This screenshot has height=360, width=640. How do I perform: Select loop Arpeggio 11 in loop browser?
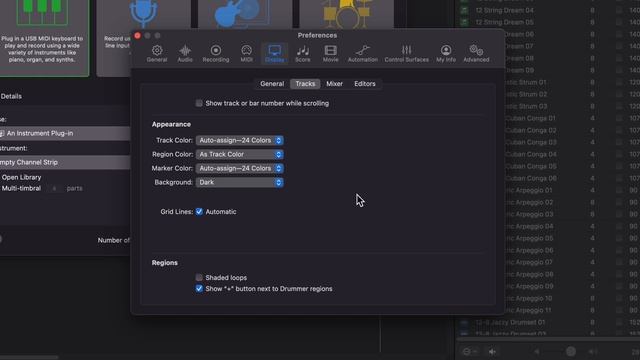[x=529, y=310]
